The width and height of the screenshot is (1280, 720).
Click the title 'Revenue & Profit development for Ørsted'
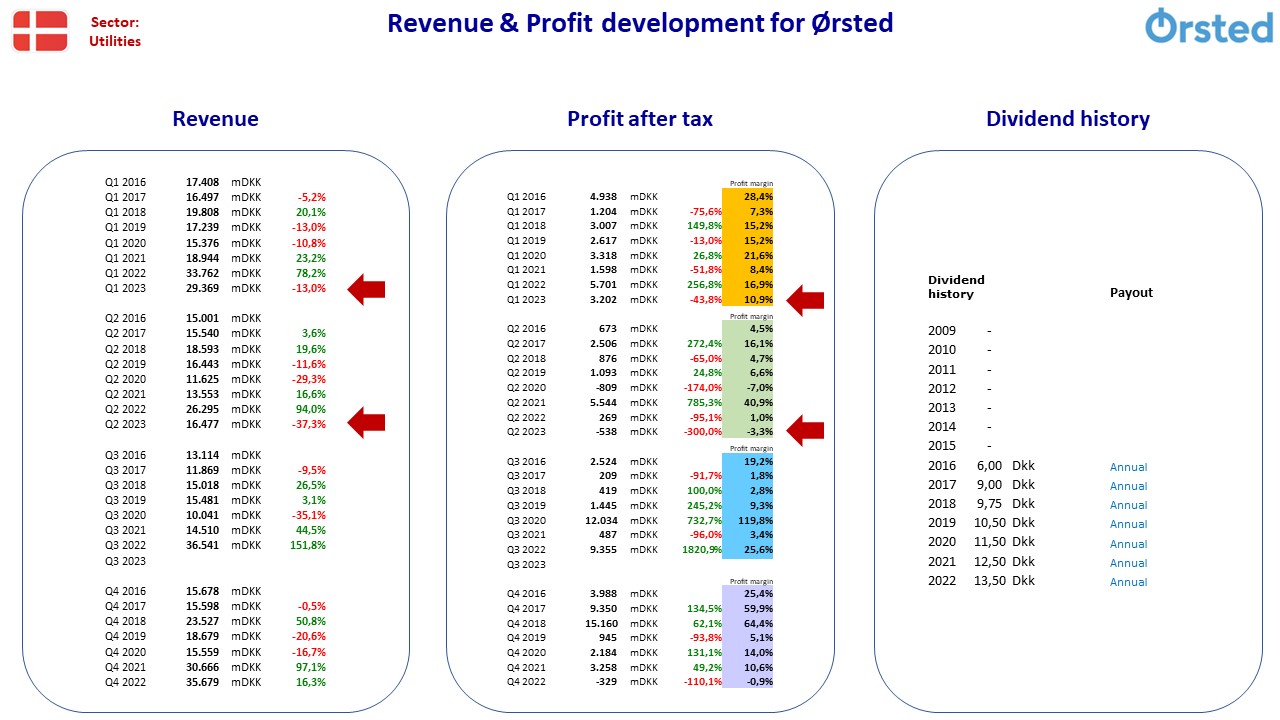[x=640, y=22]
